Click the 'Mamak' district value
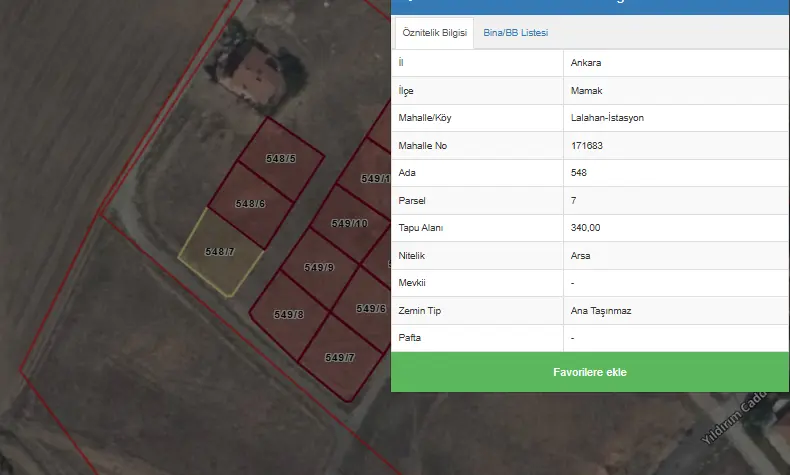 coord(586,91)
